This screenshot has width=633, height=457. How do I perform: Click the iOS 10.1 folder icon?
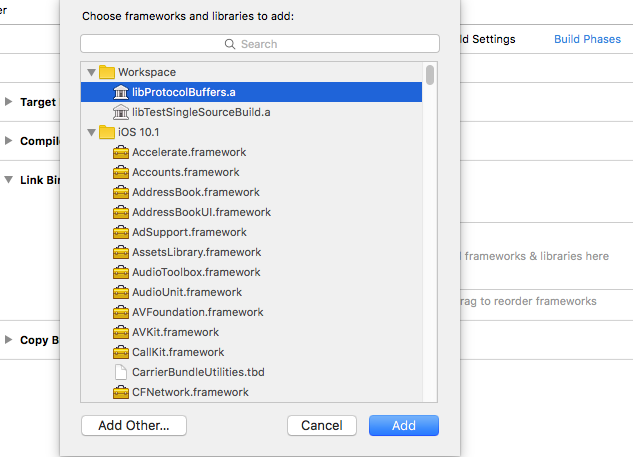(106, 132)
